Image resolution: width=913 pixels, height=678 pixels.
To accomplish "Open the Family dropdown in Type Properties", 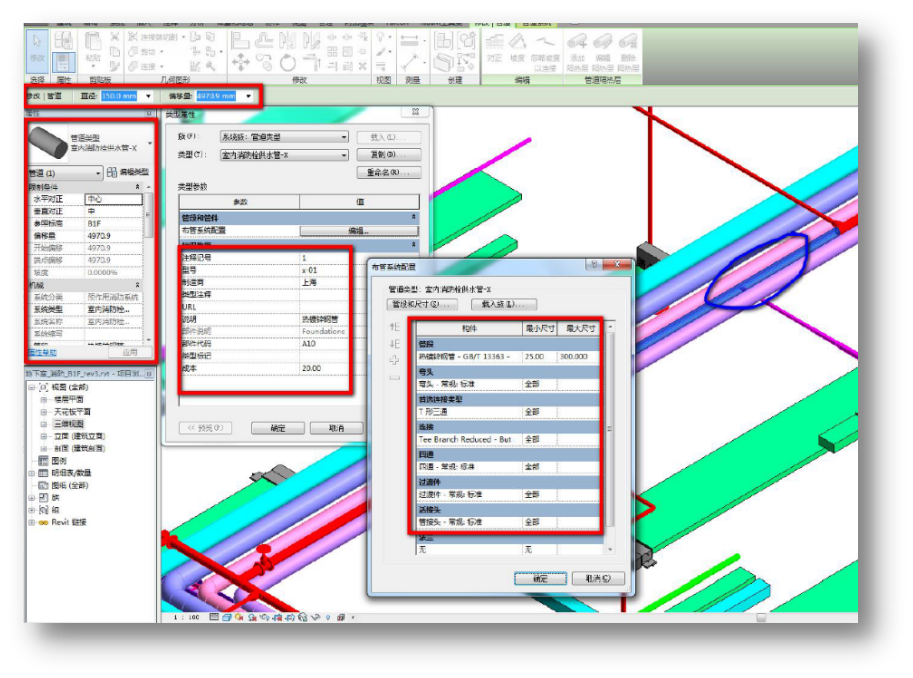I will pos(343,137).
